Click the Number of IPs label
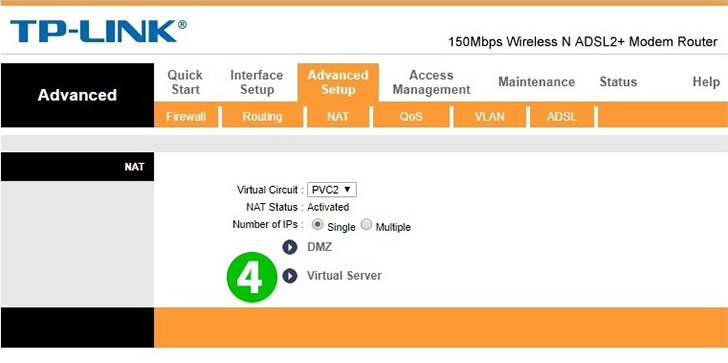728x363 pixels. (267, 224)
